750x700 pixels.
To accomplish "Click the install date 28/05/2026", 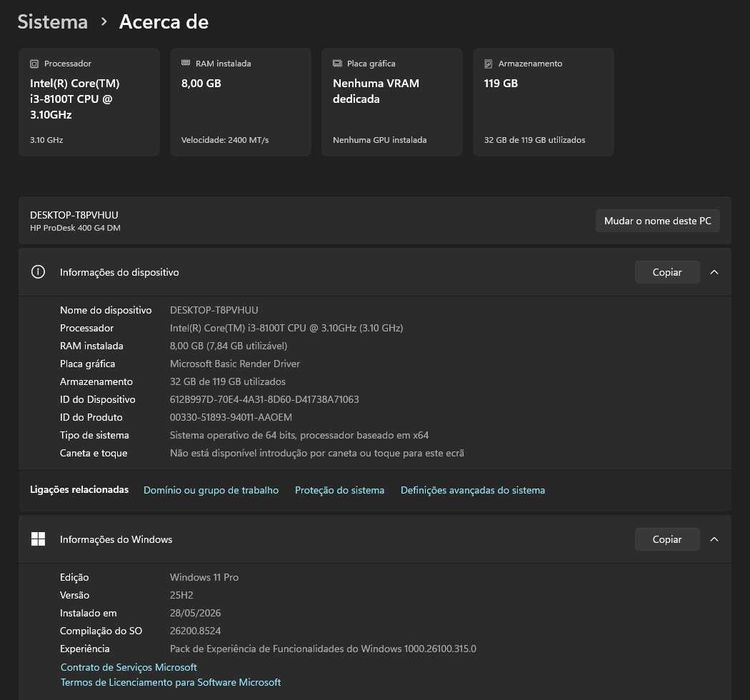I will coord(195,613).
